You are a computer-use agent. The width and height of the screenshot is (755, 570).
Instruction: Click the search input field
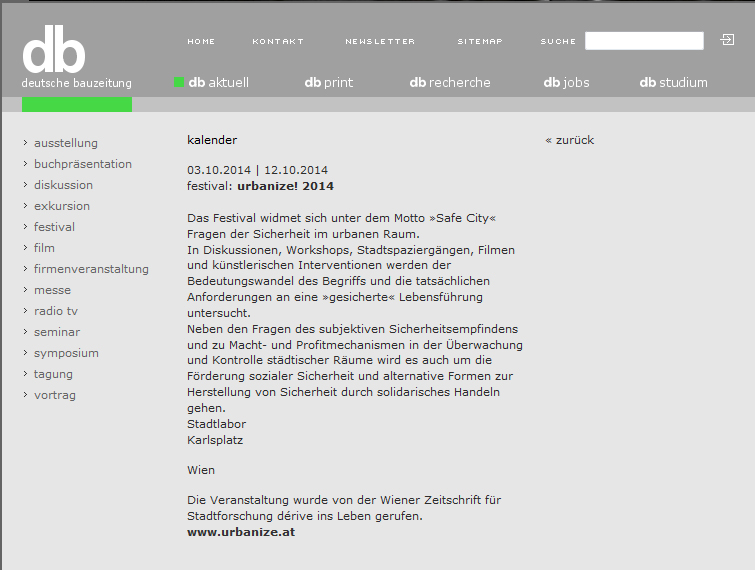click(644, 41)
